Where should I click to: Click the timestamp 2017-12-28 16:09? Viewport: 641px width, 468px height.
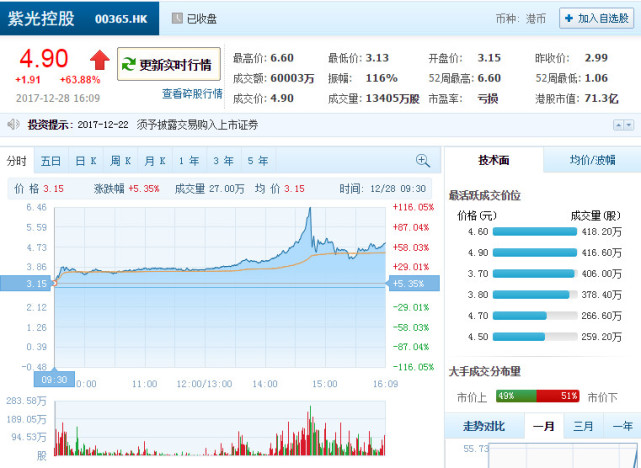[58, 98]
